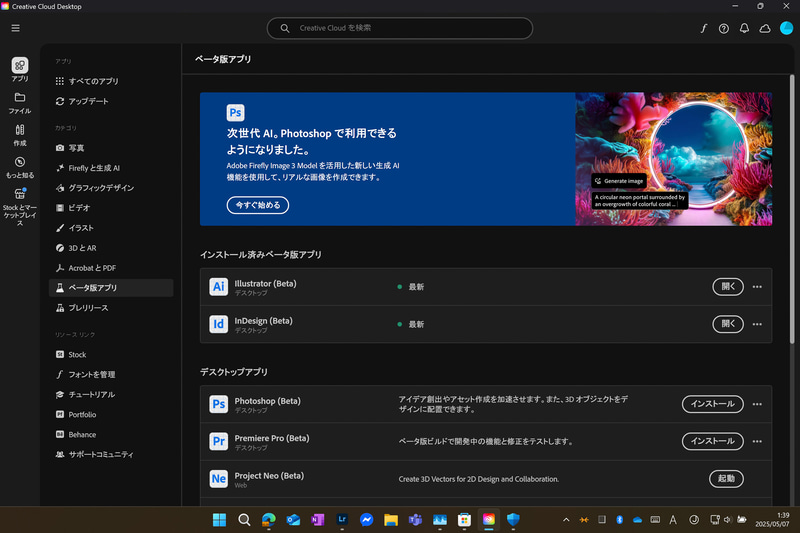Open more options for Illustrator (Beta)
800x533 pixels.
coord(757,287)
